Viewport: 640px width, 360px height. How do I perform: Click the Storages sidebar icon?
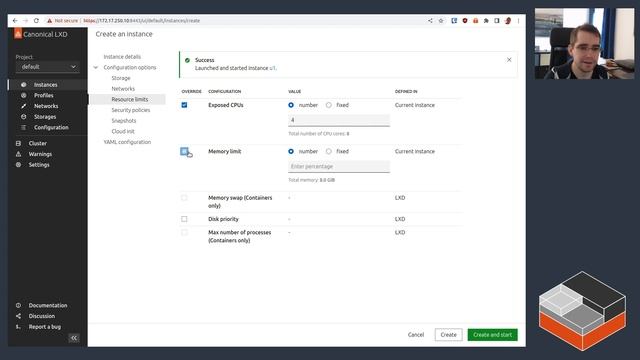[24, 117]
